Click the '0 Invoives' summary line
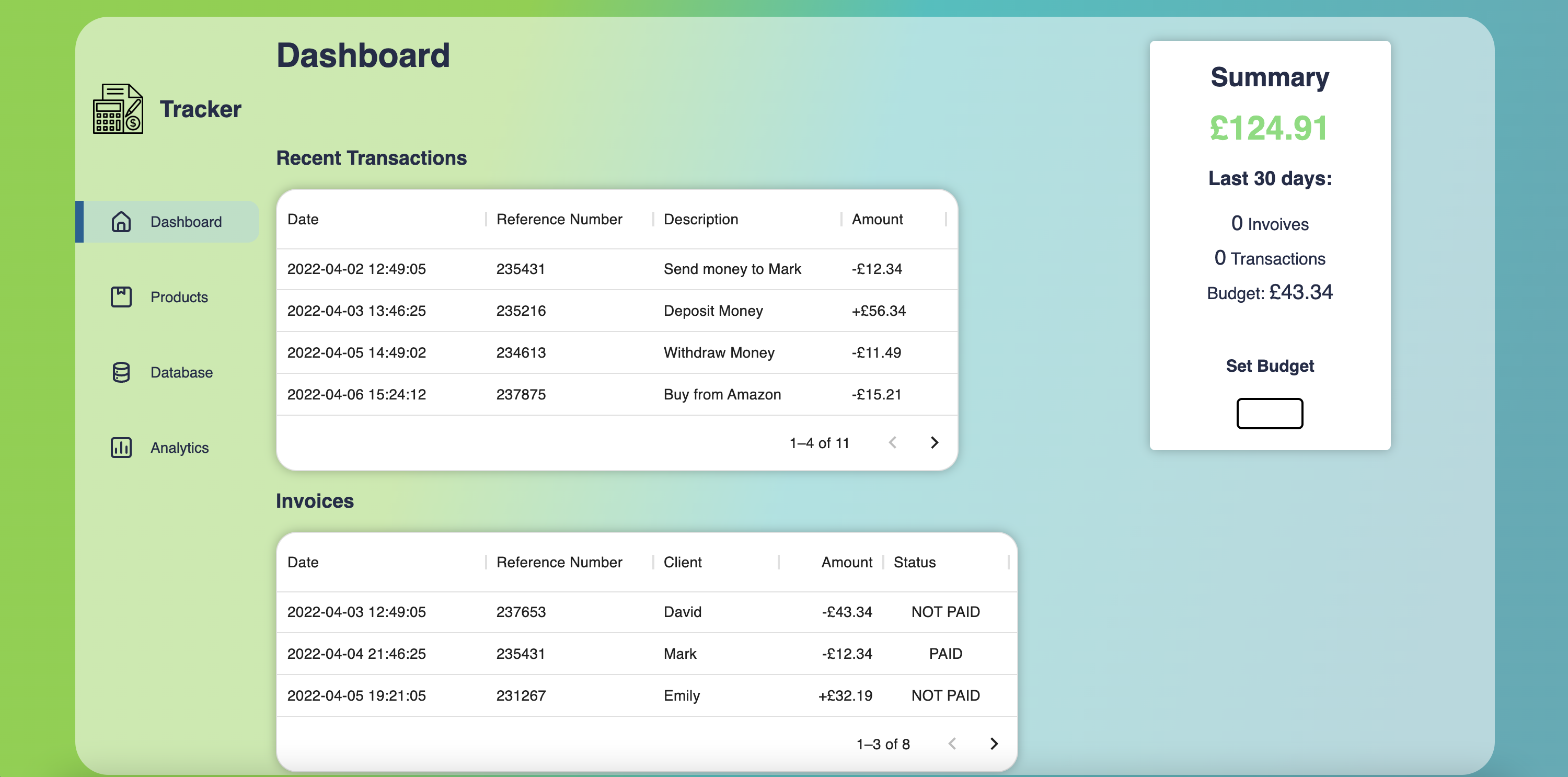Screen dimensions: 1568x777 pyautogui.click(x=1270, y=223)
